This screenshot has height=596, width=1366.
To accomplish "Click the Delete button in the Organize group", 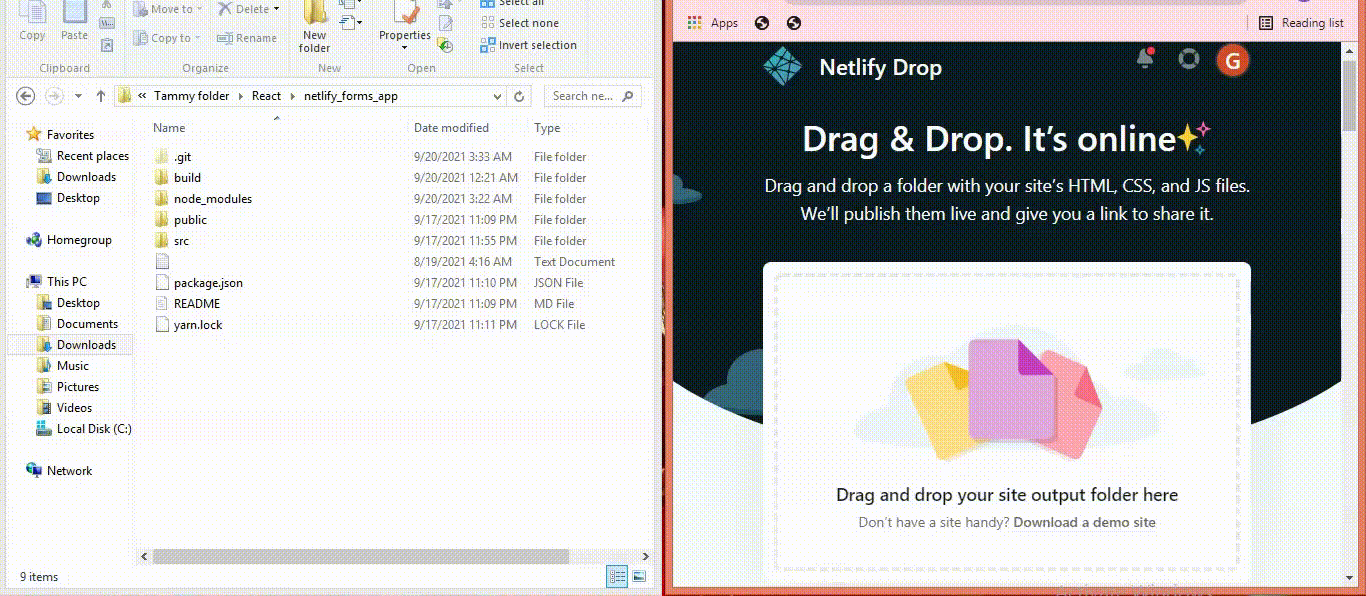I will [250, 9].
